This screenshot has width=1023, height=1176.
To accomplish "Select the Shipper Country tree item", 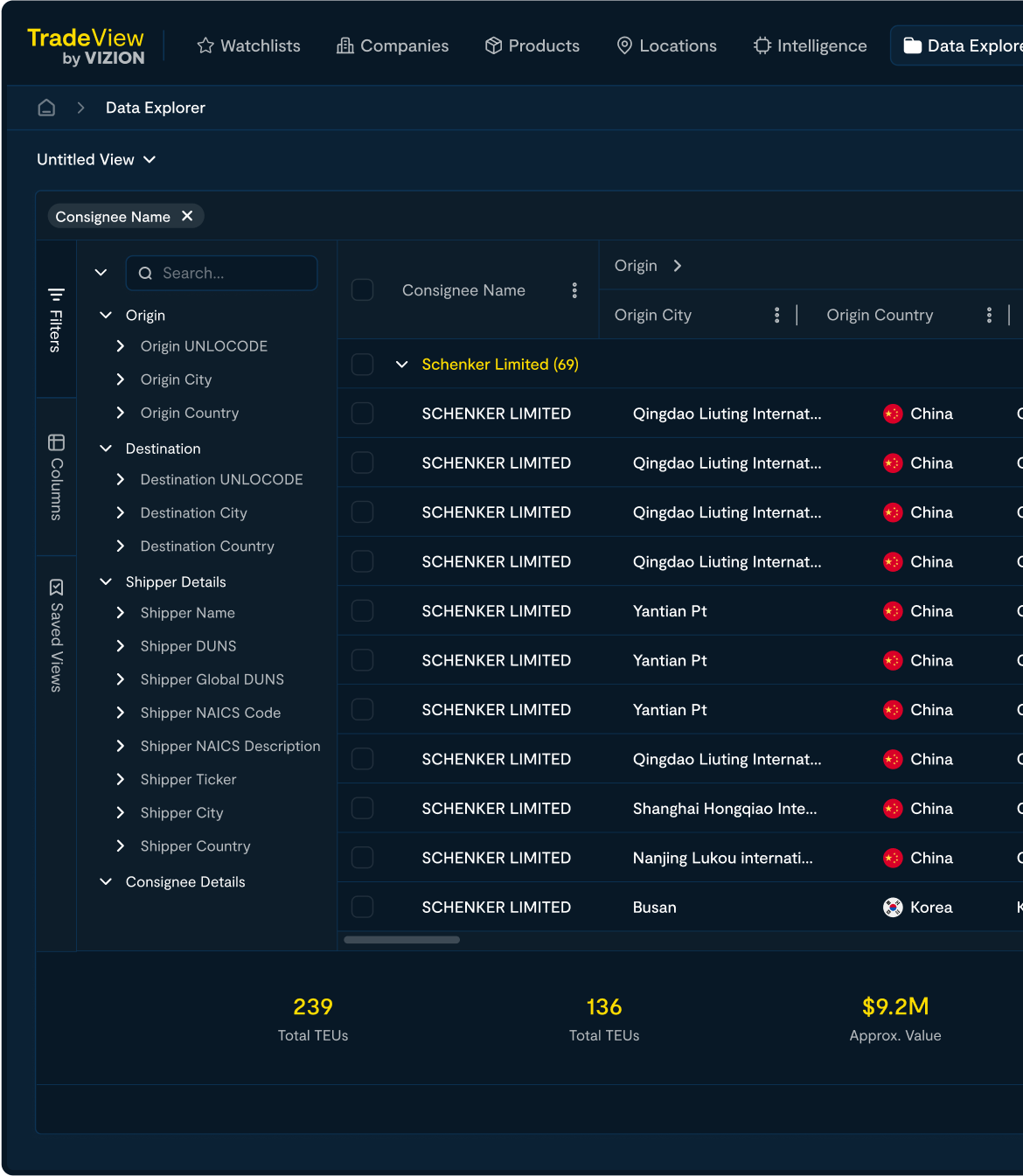I will click(195, 845).
